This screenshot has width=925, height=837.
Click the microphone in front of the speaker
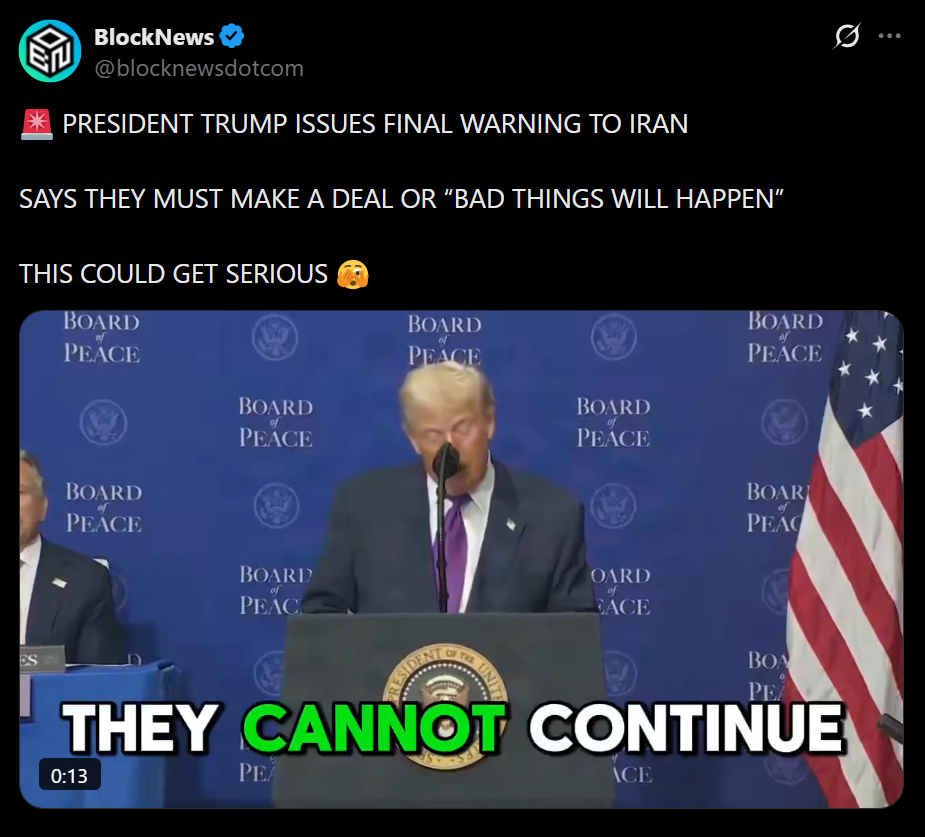point(445,461)
